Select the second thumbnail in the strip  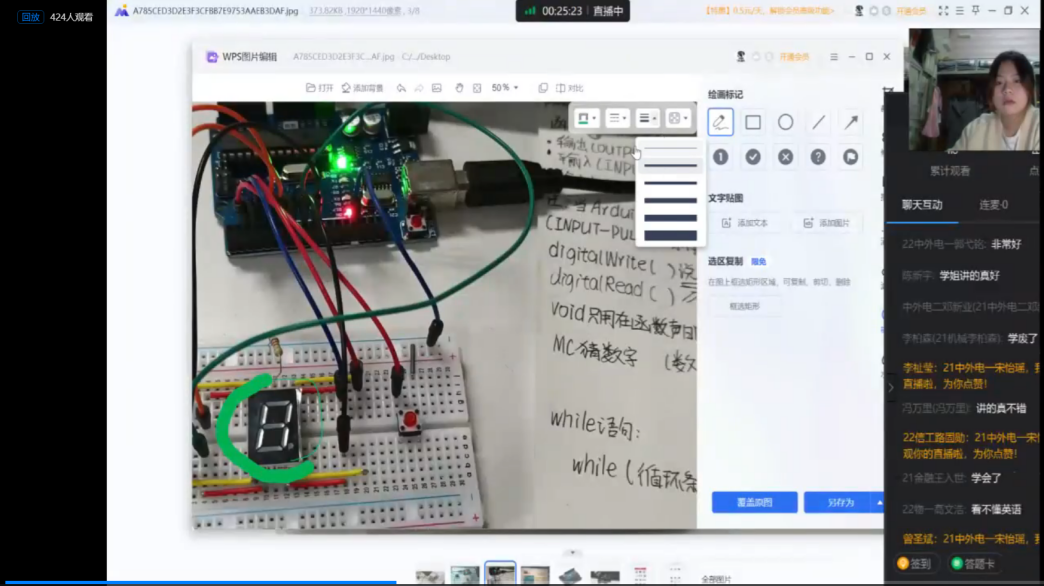465,575
